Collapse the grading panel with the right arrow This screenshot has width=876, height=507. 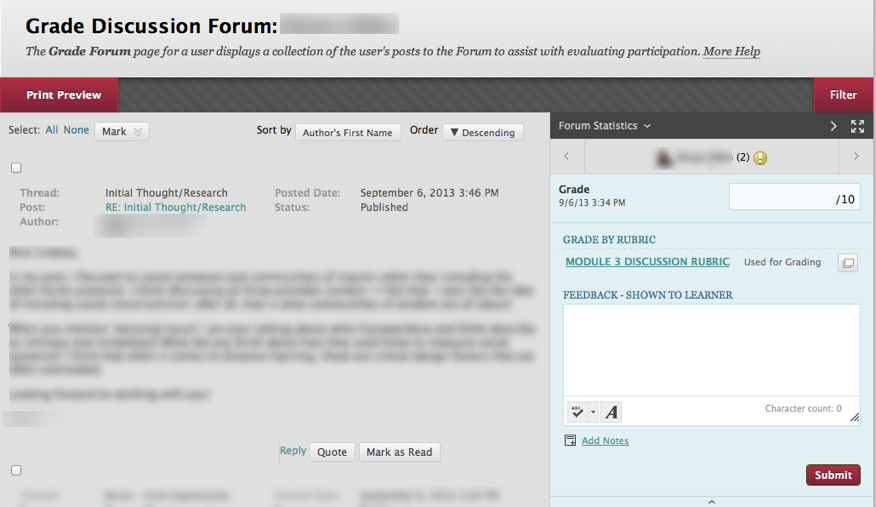pyautogui.click(x=834, y=126)
